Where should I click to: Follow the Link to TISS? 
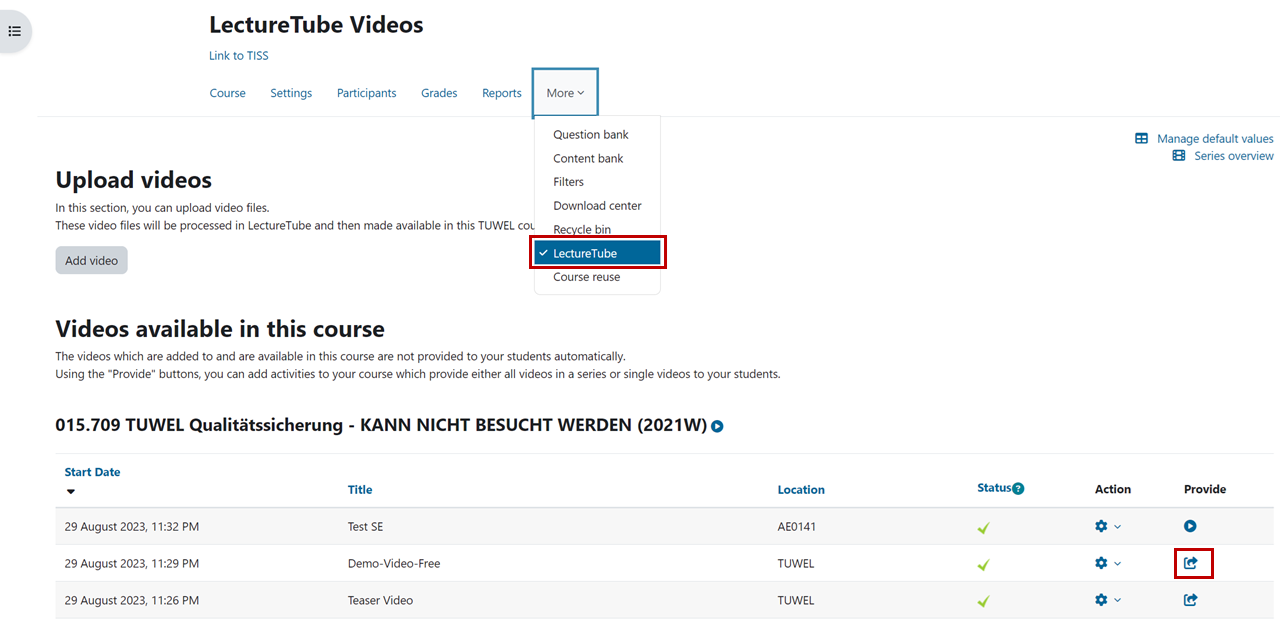click(x=239, y=56)
